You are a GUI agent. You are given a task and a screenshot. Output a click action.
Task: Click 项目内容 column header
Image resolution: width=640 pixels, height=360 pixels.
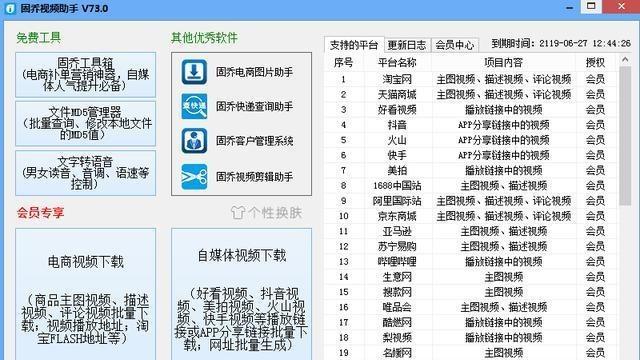[x=503, y=62]
